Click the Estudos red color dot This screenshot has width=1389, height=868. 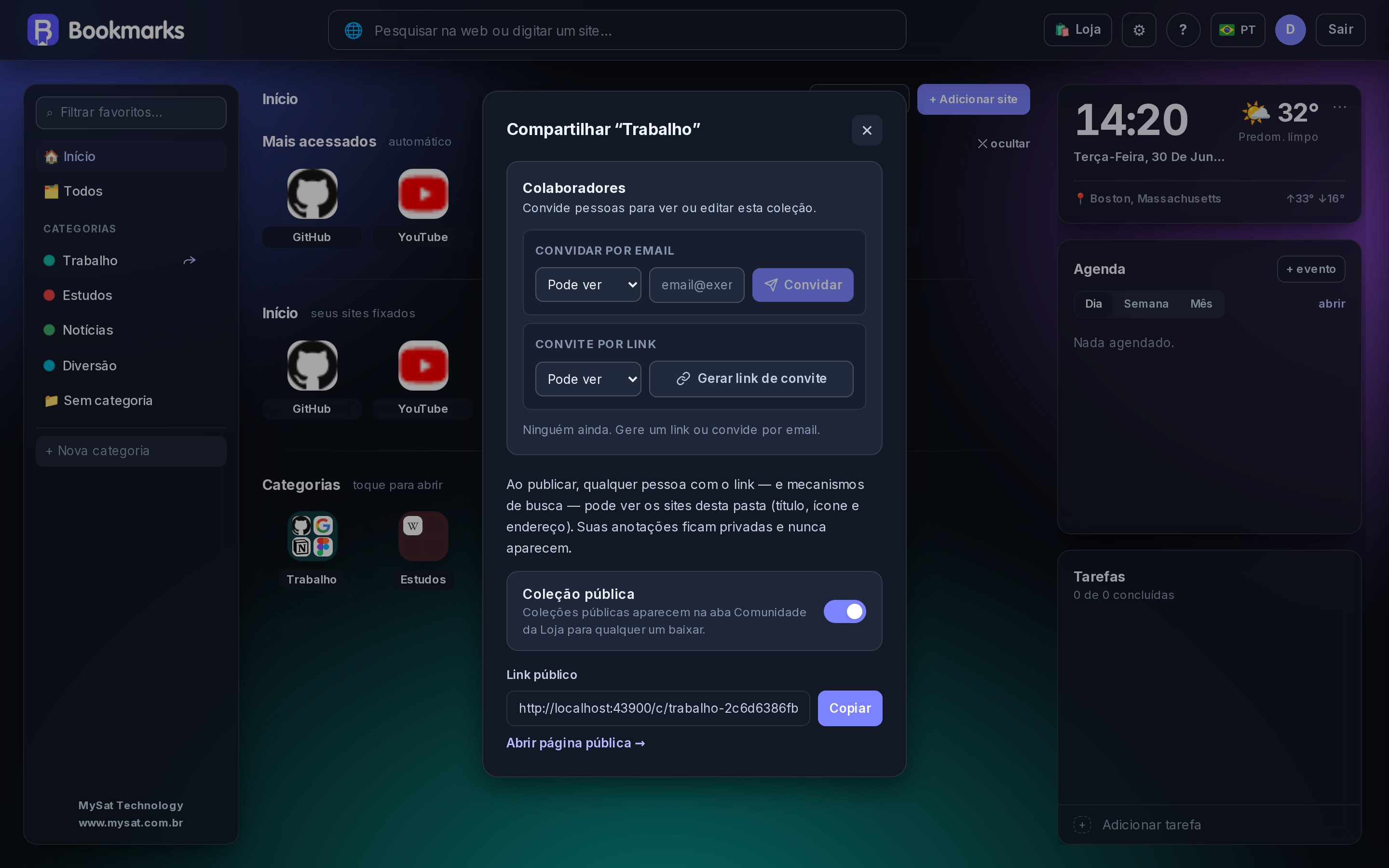(49, 296)
